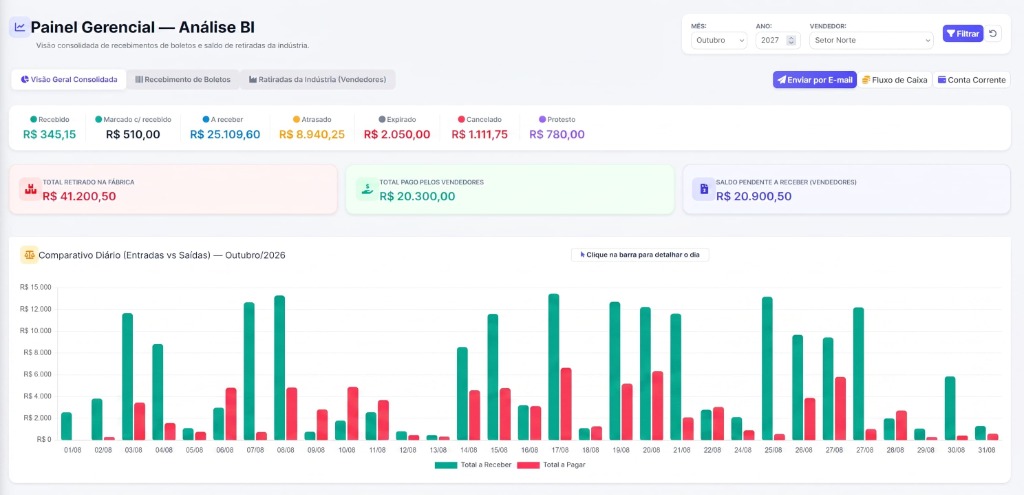1024x495 pixels.
Task: Click Enviar por E-mail button
Action: (814, 80)
